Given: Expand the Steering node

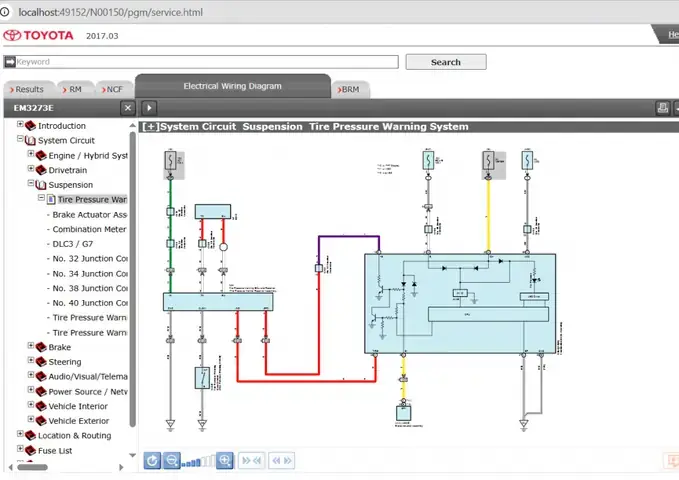Looking at the screenshot, I should (x=31, y=360).
